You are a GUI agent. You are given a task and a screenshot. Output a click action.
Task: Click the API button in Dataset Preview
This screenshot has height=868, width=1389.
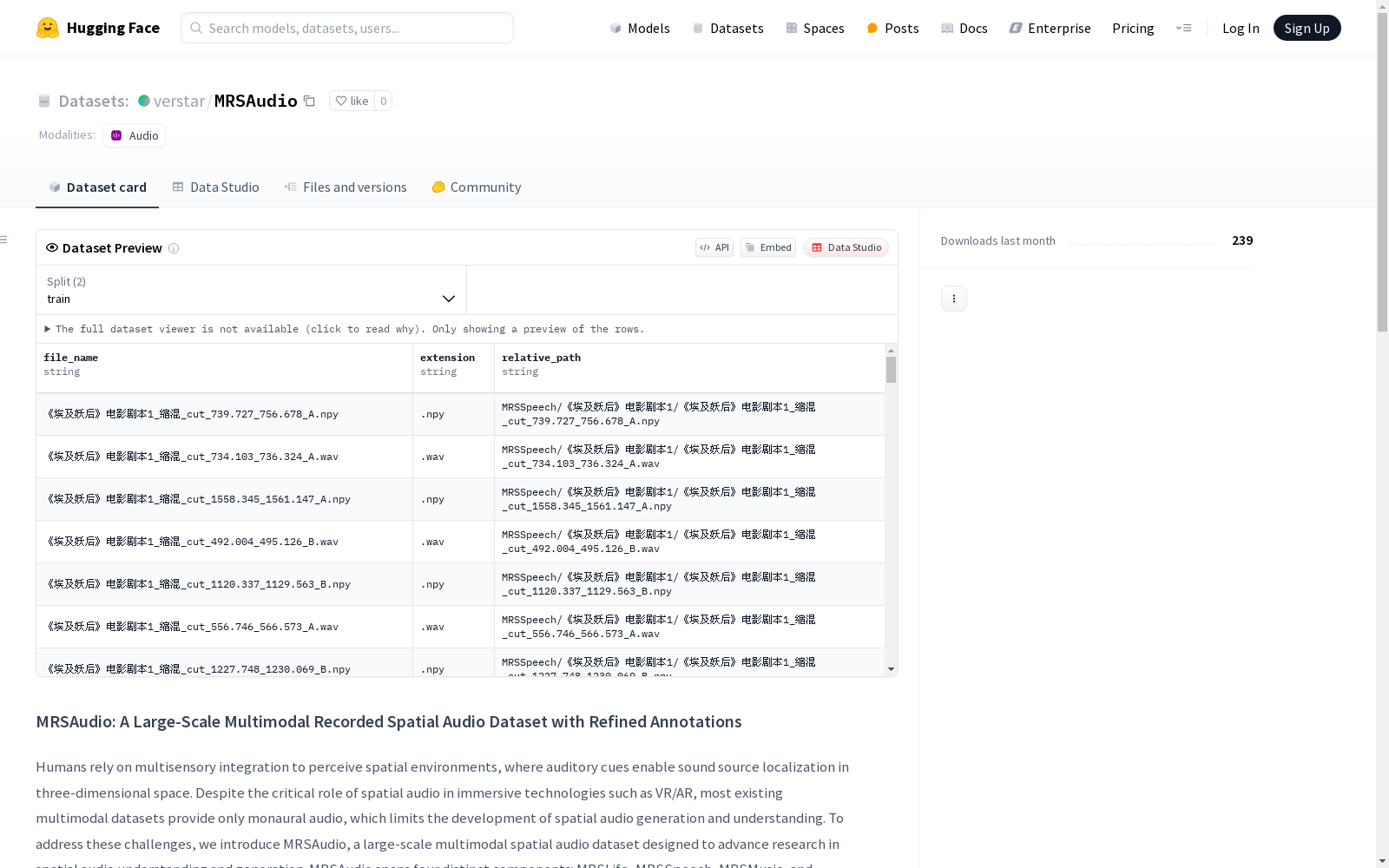(x=714, y=247)
